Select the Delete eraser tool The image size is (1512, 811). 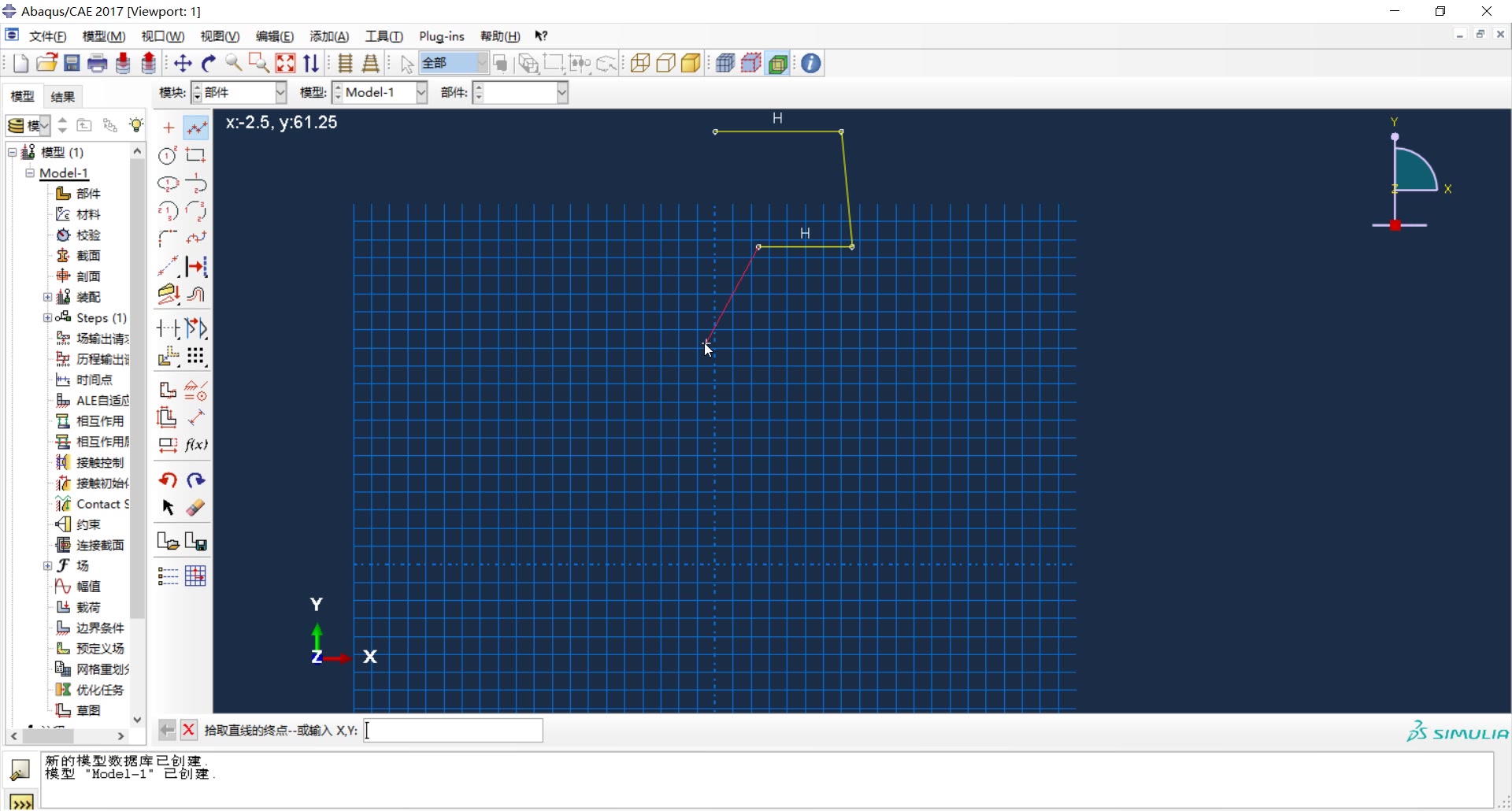[x=196, y=508]
